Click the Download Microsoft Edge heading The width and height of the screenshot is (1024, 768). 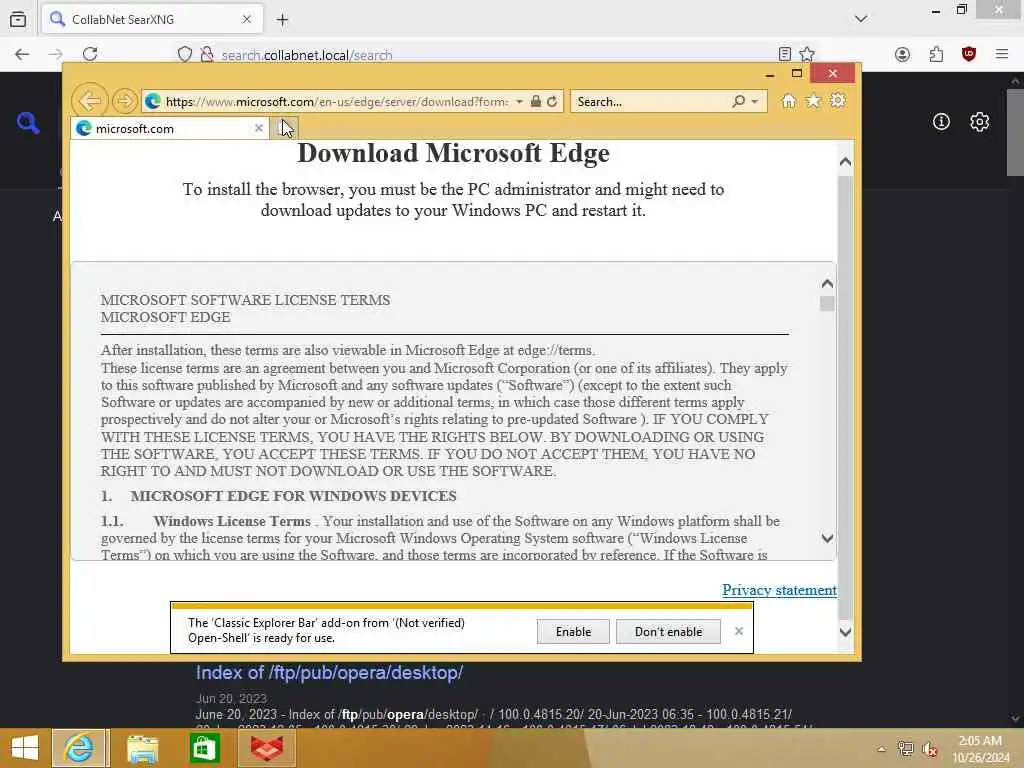tap(453, 153)
